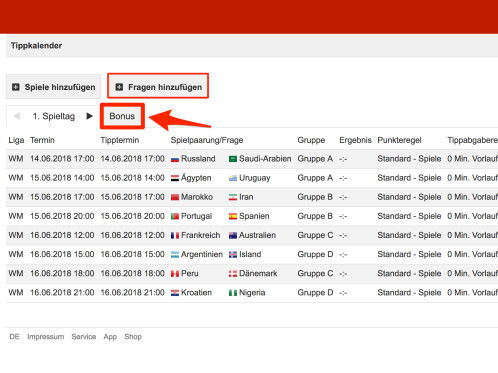Click the Spiele hinzufügen button

53,87
